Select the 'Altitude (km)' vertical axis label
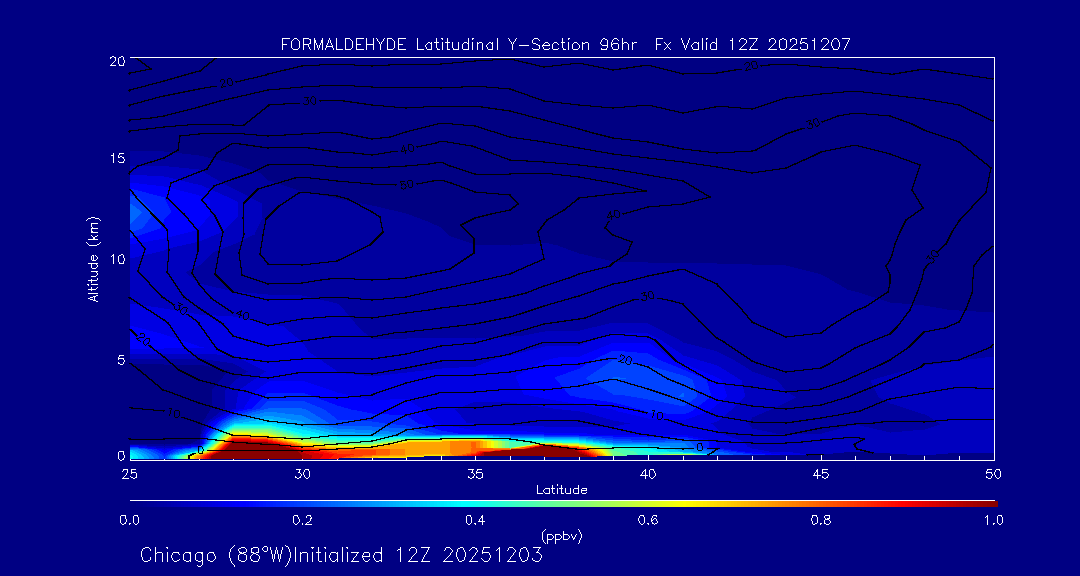The image size is (1080, 576). [x=93, y=259]
